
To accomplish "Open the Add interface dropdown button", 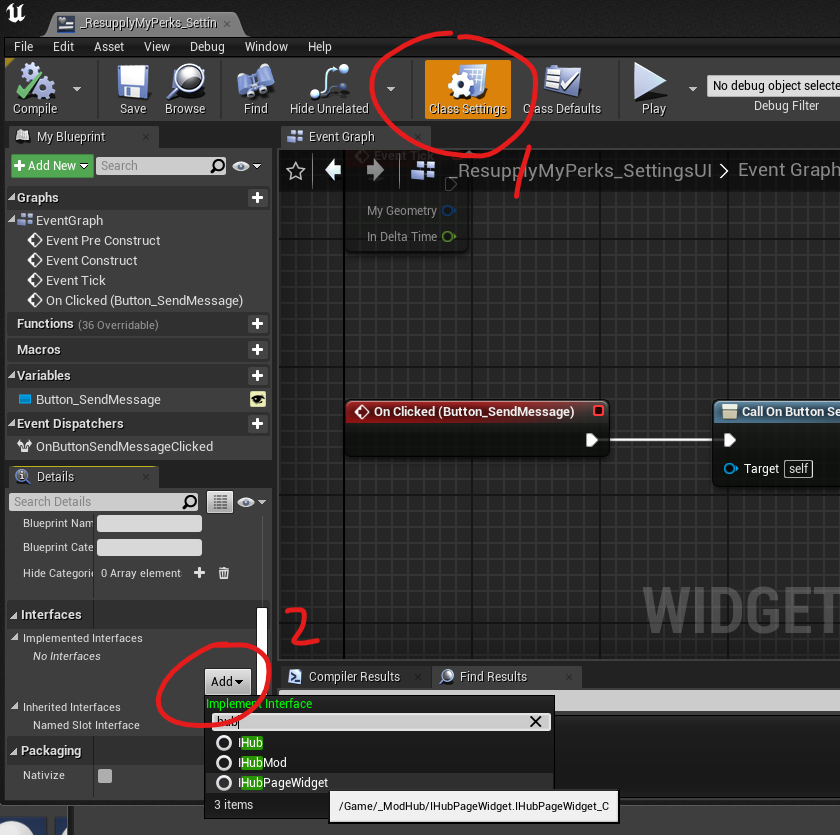I will tap(227, 681).
